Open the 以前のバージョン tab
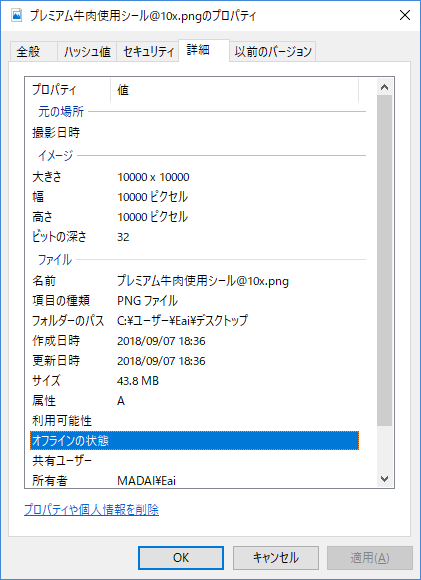421x580 pixels. [273, 51]
